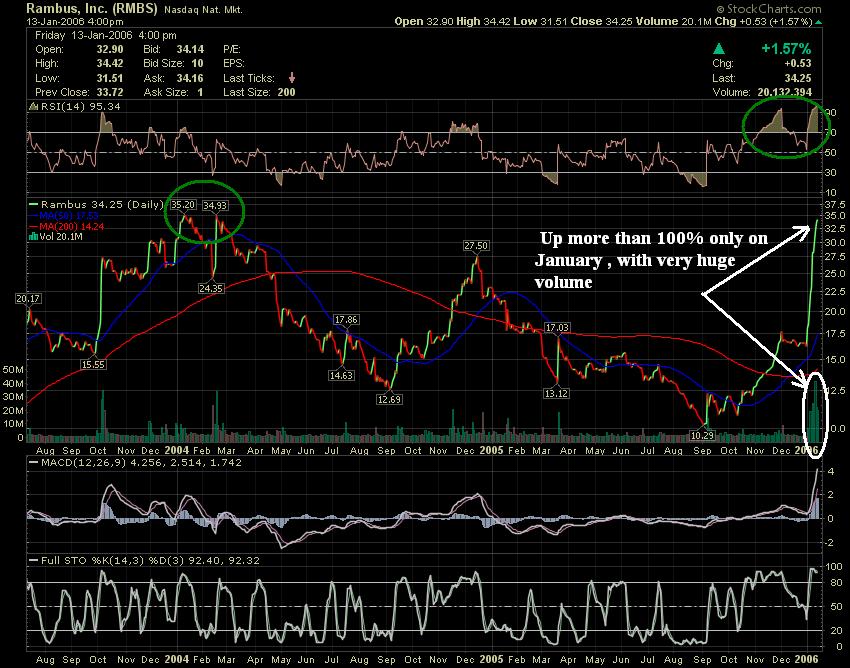The image size is (850, 668).
Task: Click the 35.20 peak price marker
Action: 183,204
